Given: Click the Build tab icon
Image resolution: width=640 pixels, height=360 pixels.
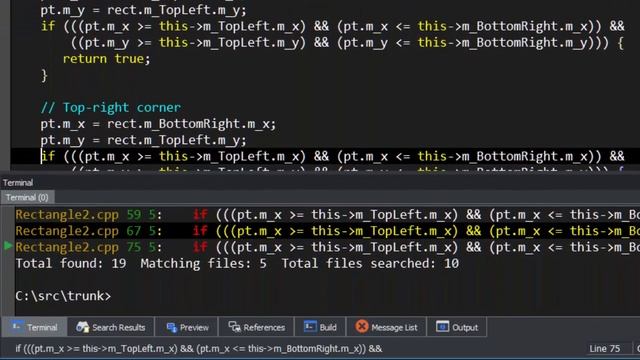Looking at the screenshot, I should pos(310,327).
